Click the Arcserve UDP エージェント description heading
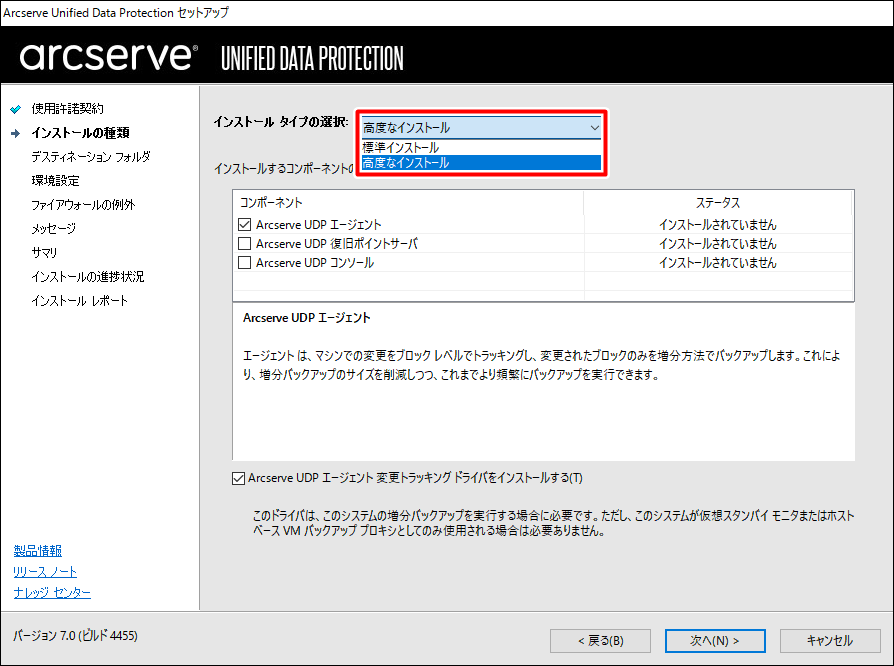 [x=307, y=318]
